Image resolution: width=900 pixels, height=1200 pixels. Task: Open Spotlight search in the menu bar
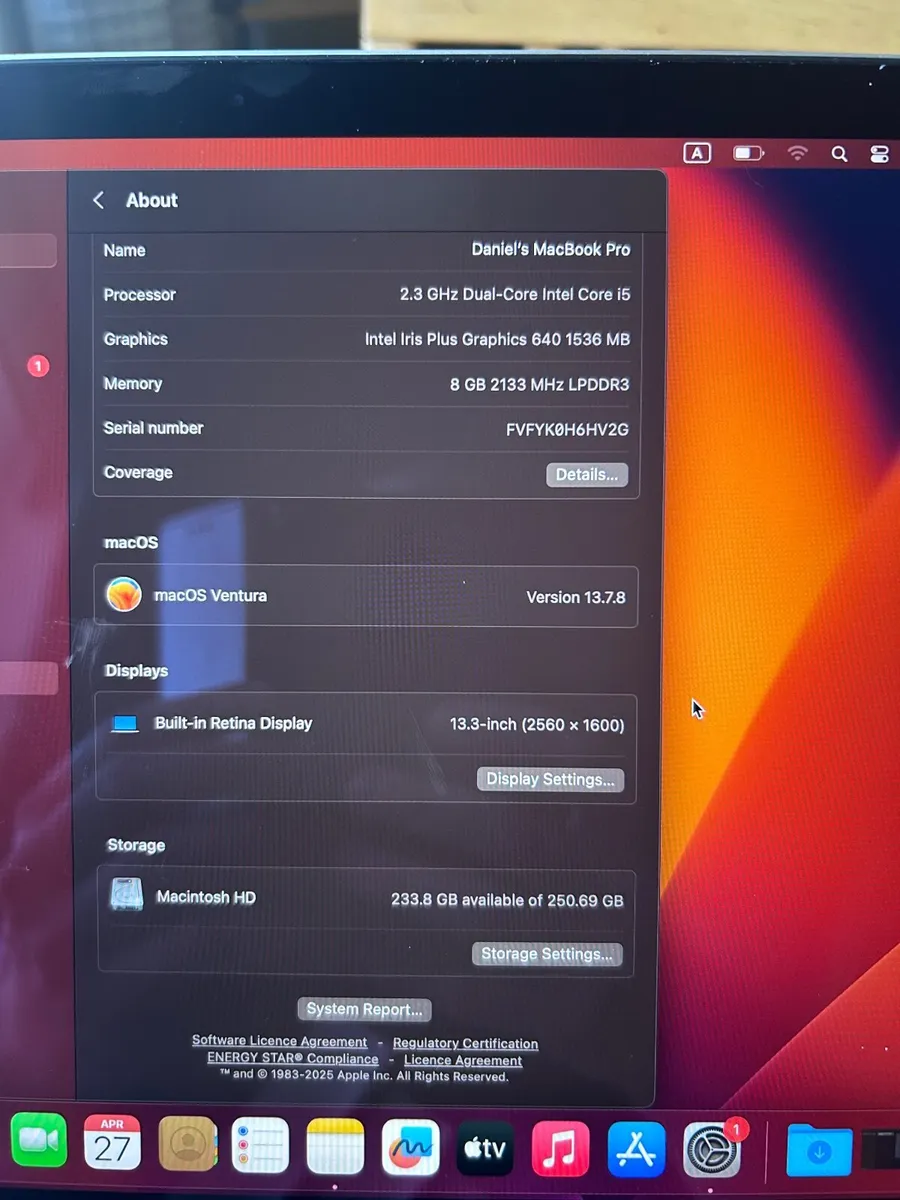(839, 153)
